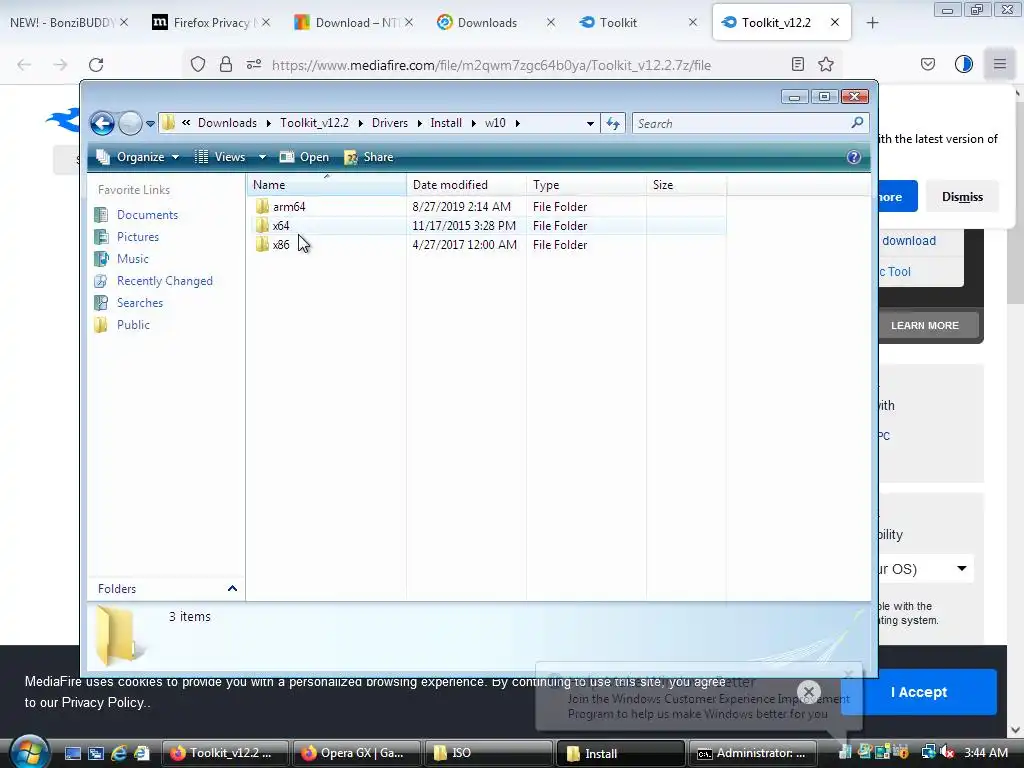Image resolution: width=1024 pixels, height=768 pixels.
Task: Click the 8/27/2019 2:14 AM date cell
Action: 461,206
